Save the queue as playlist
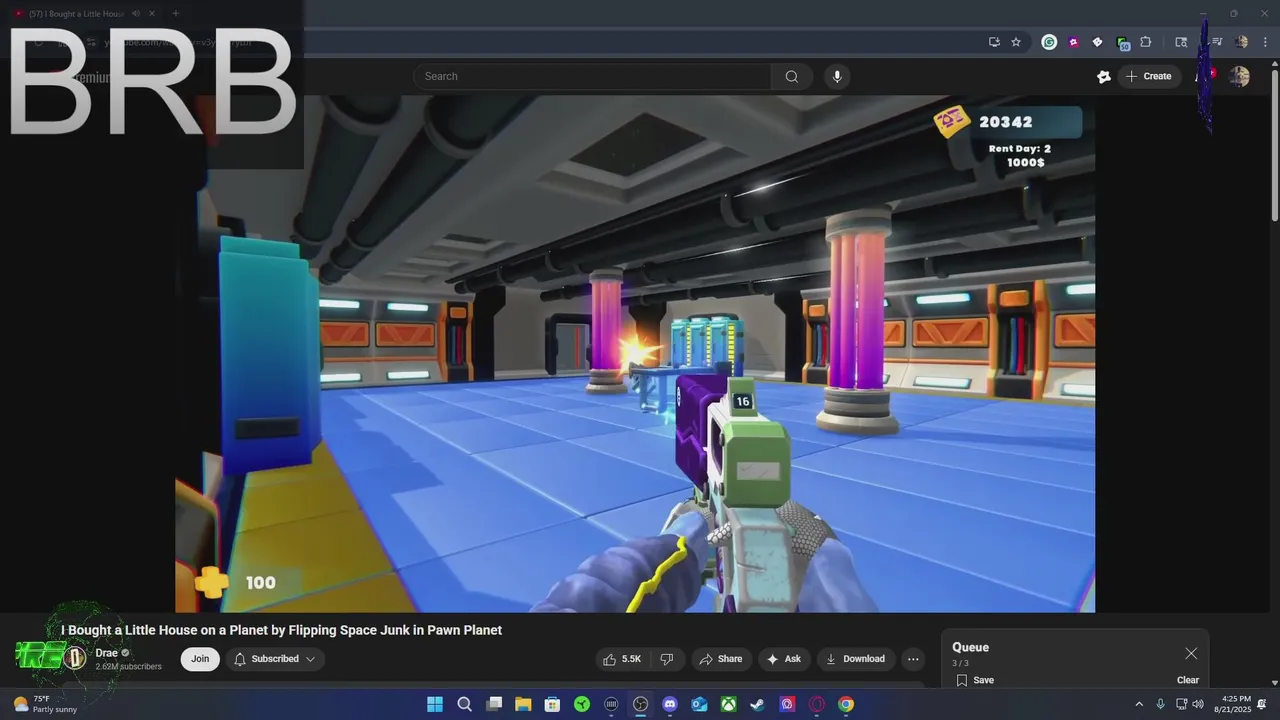Screen dimensions: 1280x720 tap(975, 680)
